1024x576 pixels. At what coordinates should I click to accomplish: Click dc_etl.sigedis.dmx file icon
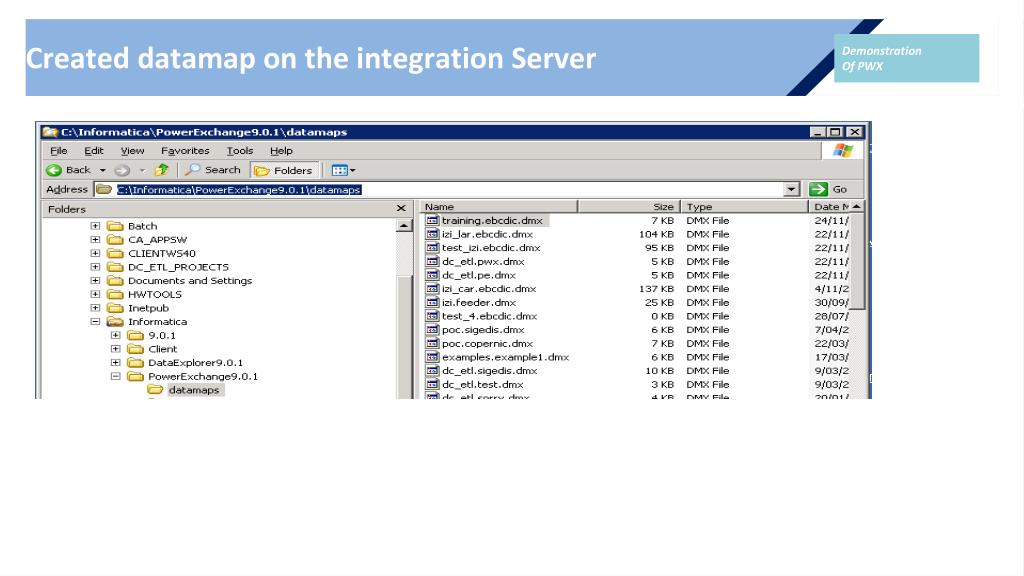[432, 371]
